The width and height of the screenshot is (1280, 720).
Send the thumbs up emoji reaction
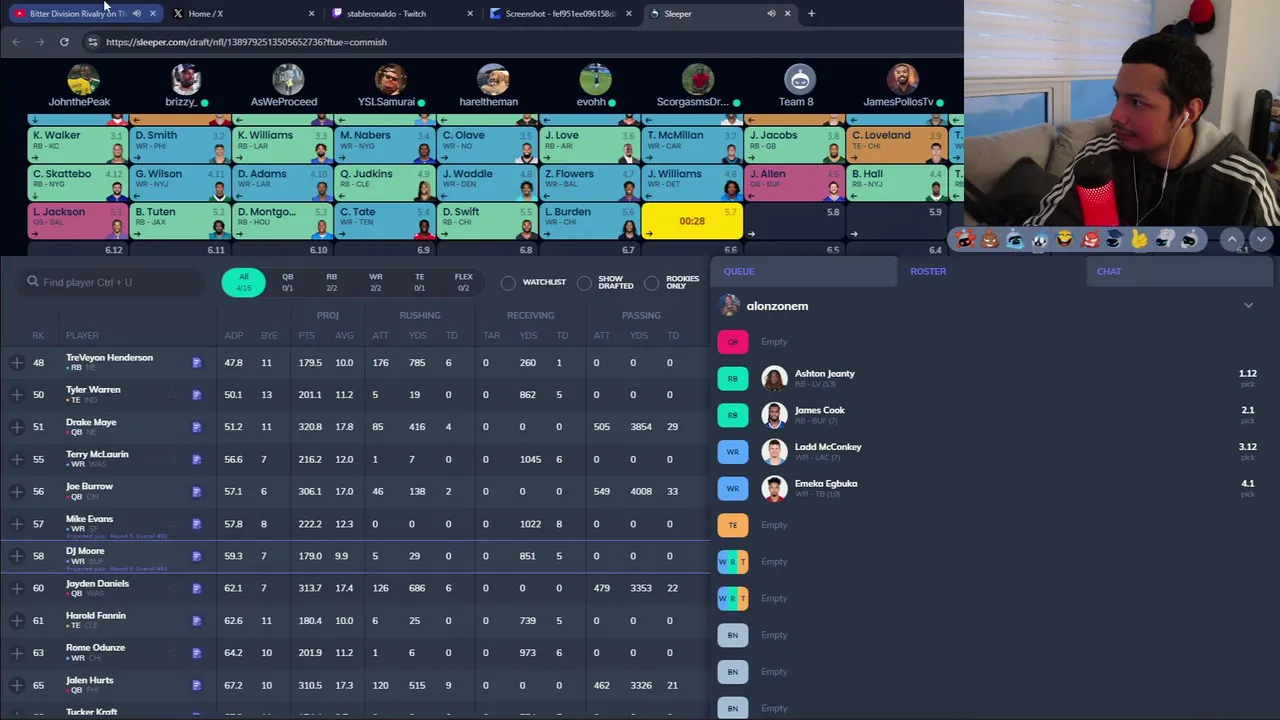(x=1139, y=239)
